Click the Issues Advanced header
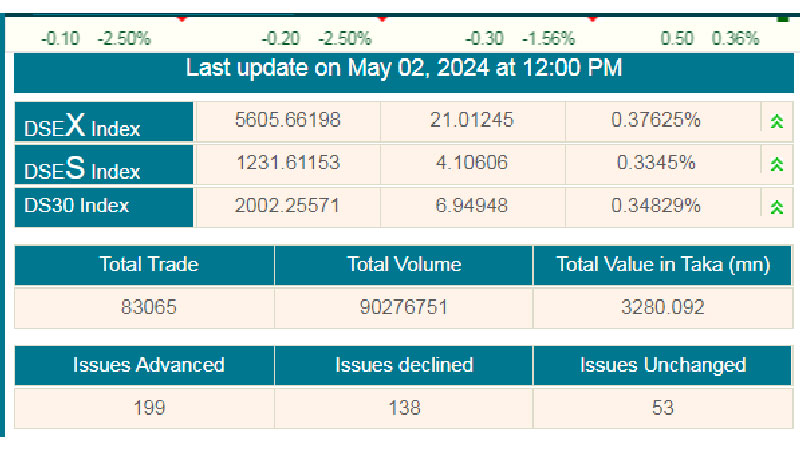 tap(149, 365)
